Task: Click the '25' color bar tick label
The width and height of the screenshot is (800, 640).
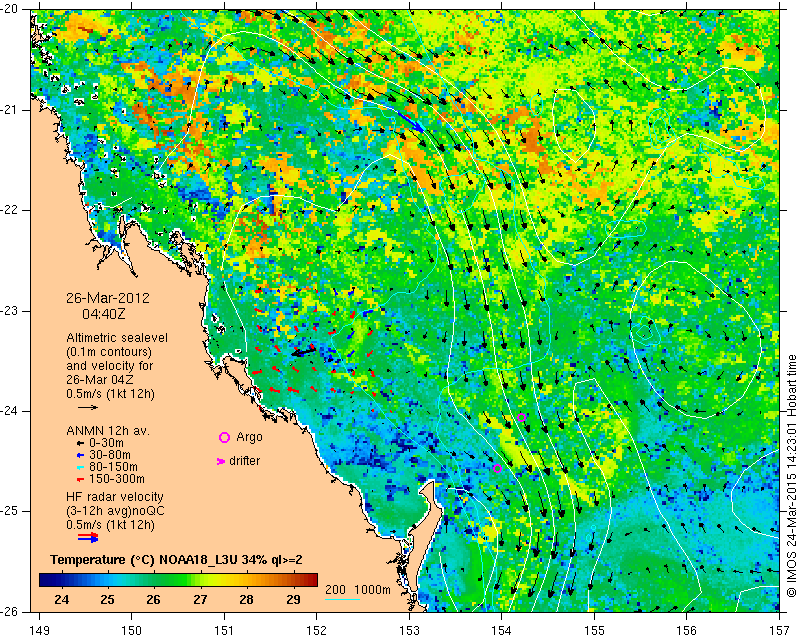Action: [107, 599]
